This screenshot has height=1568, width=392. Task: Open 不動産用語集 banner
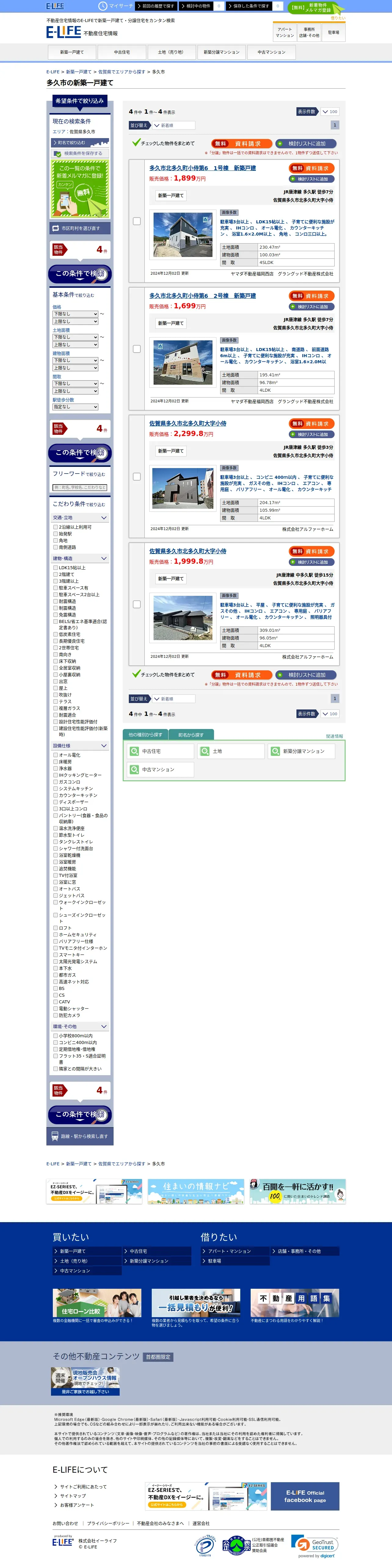pos(295,1303)
